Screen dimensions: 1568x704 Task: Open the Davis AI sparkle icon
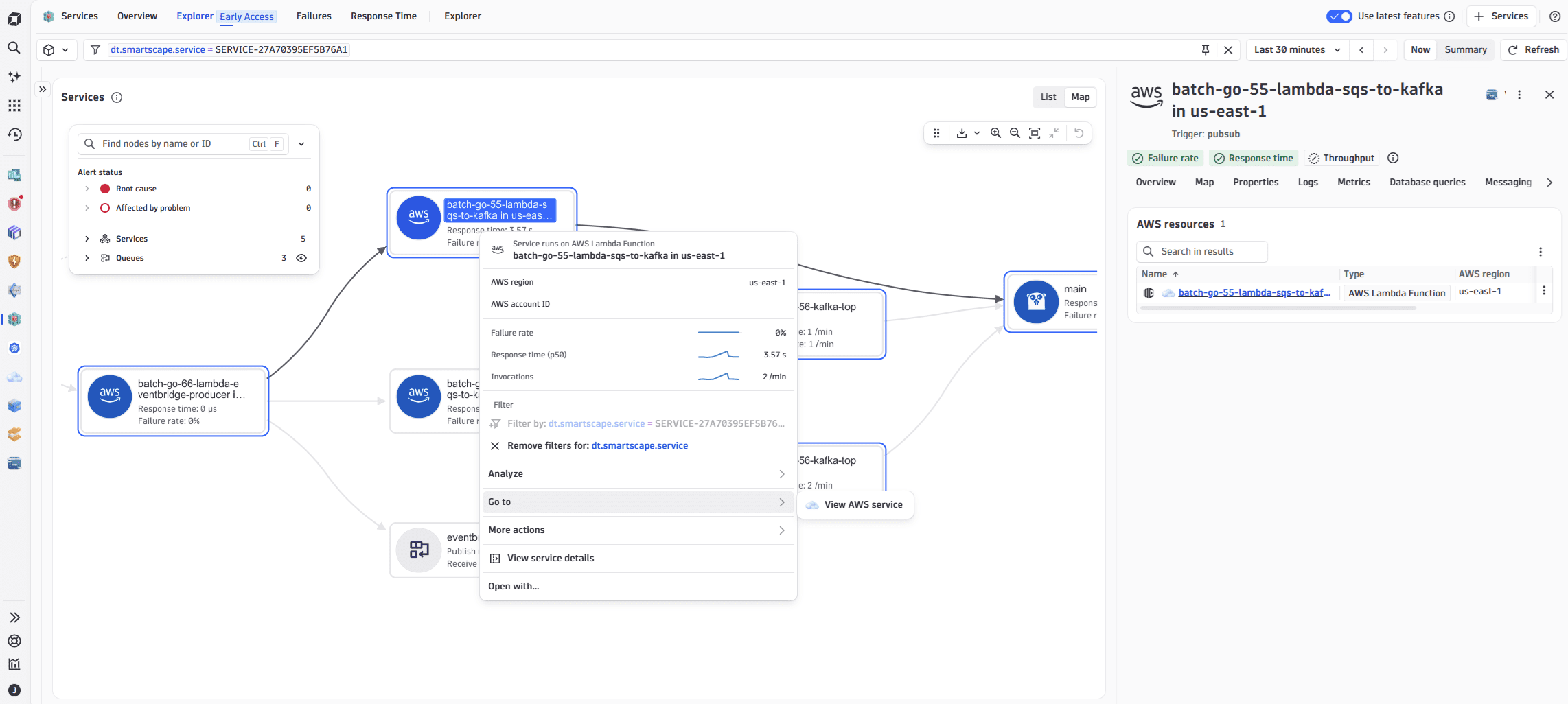pyautogui.click(x=14, y=77)
